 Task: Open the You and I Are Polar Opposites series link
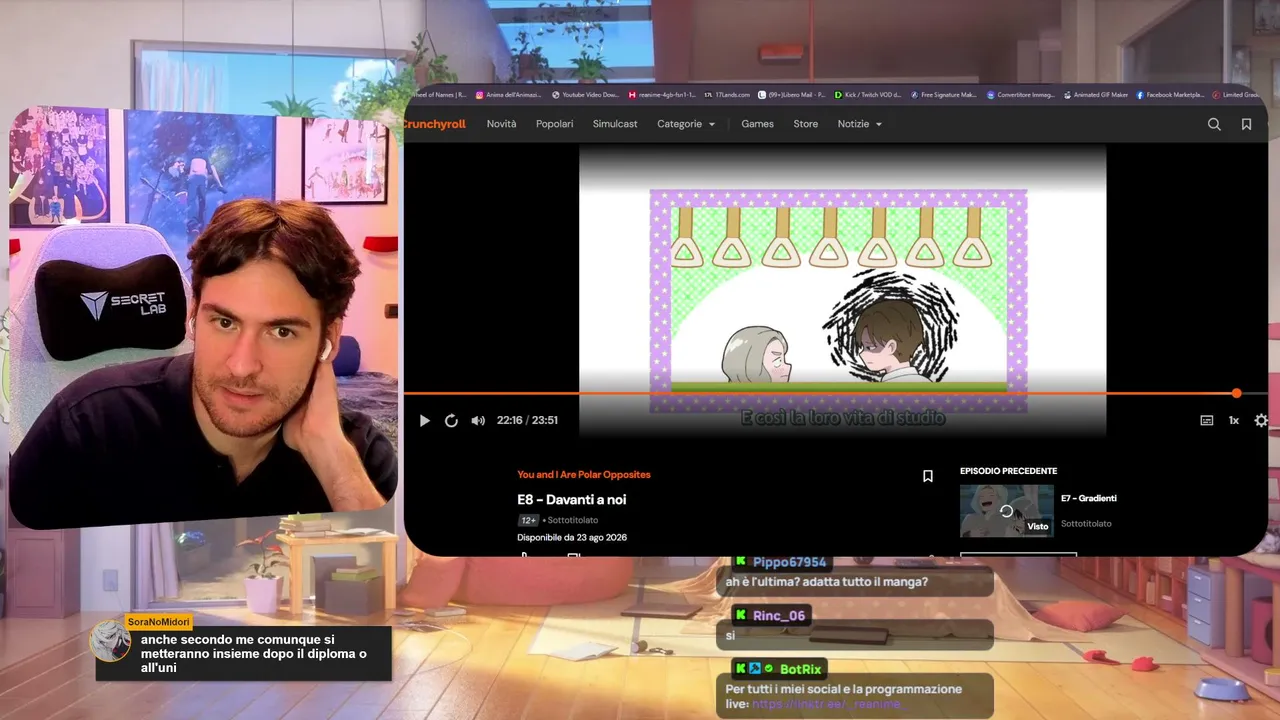[x=584, y=475]
